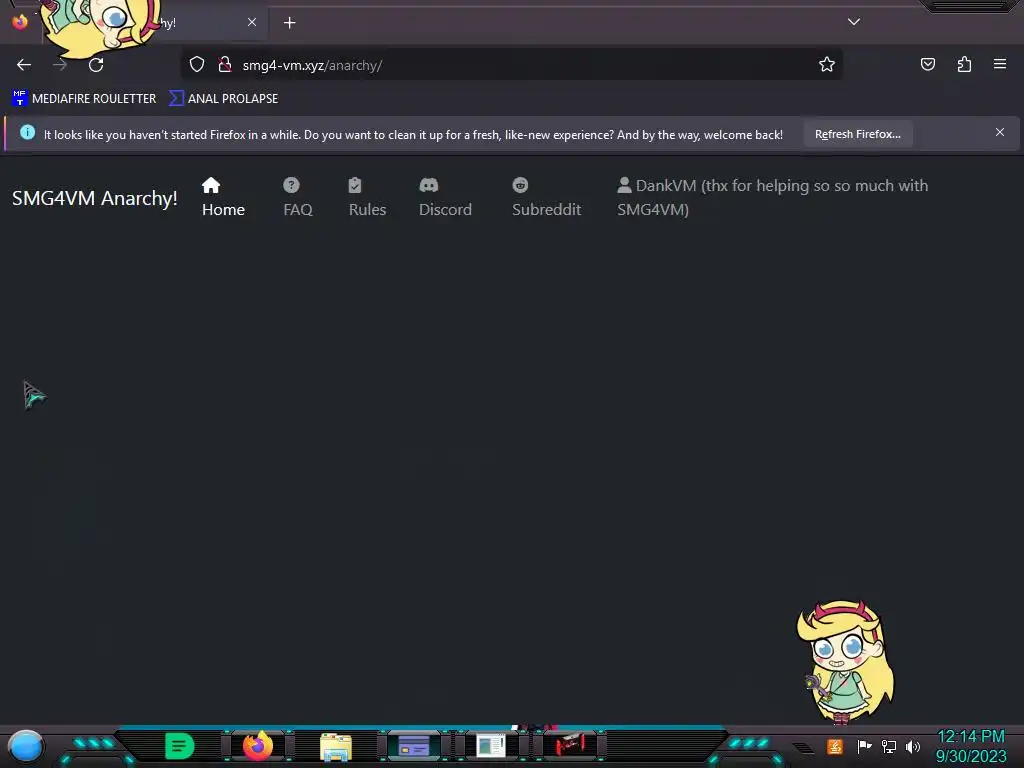Screen dimensions: 1024x768
Task: Open File Explorer from the taskbar
Action: [336, 747]
